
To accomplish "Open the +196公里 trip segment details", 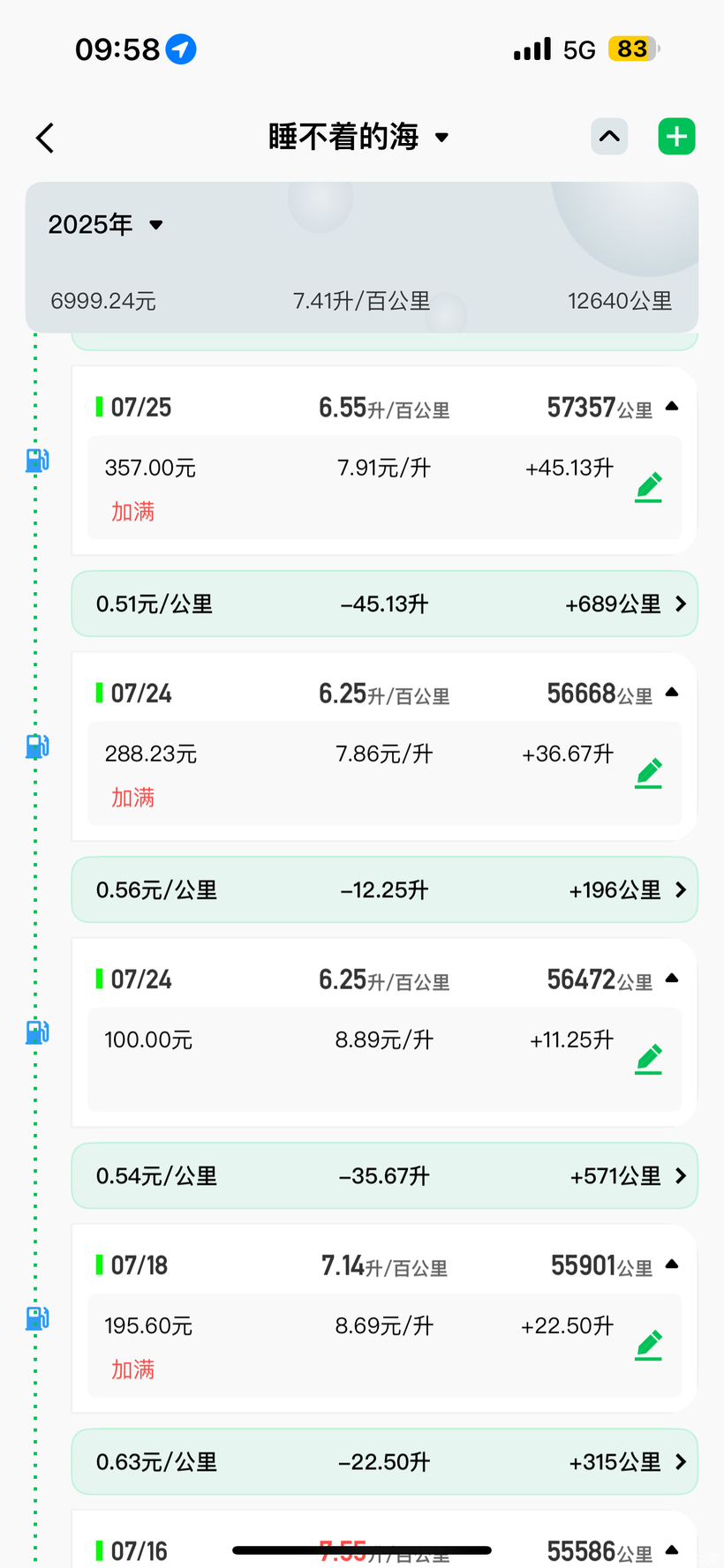I will (626, 890).
